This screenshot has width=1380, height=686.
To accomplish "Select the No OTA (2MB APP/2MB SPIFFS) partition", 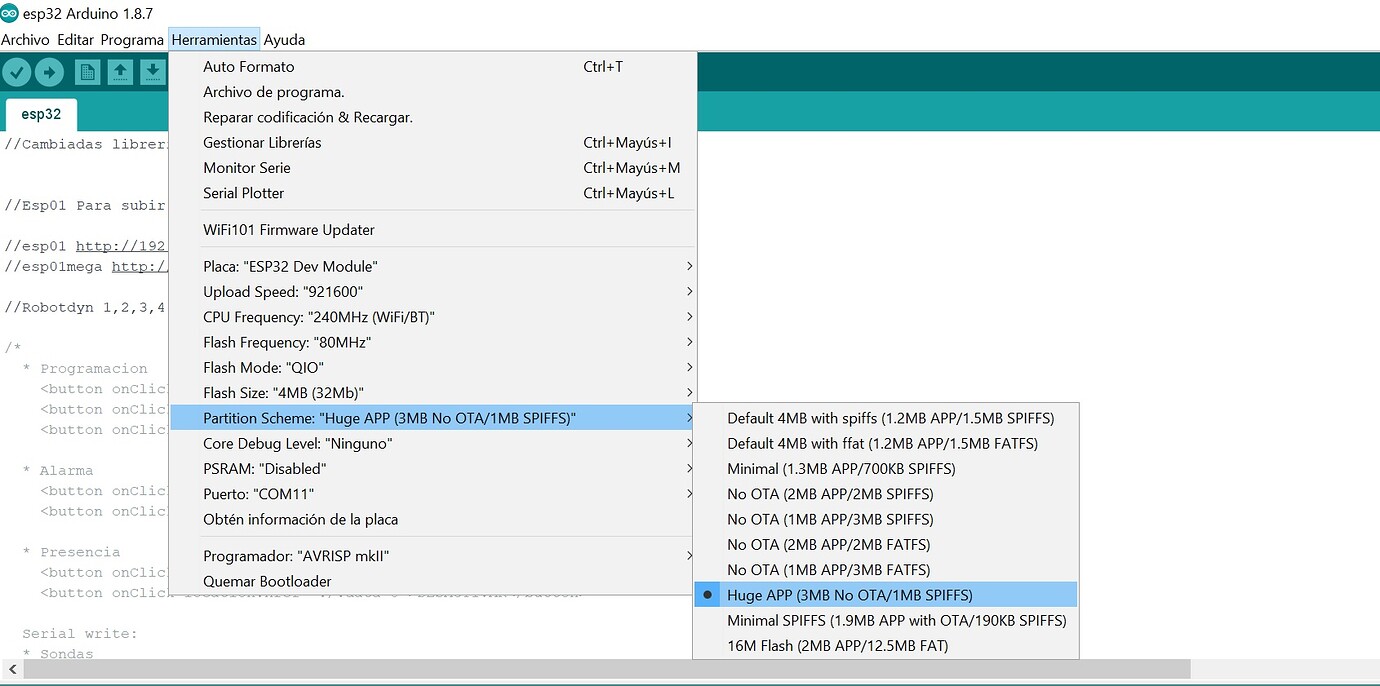I will point(829,493).
